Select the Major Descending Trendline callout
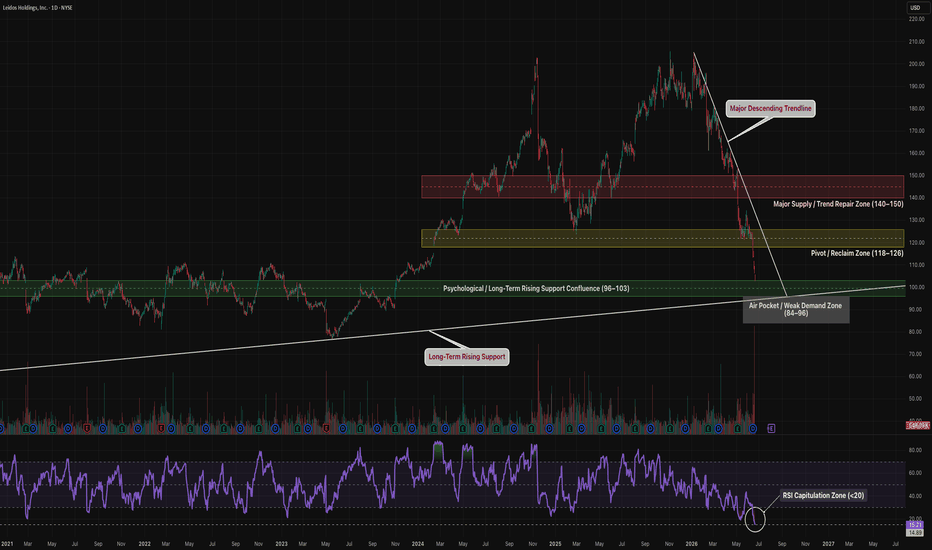 click(x=770, y=108)
